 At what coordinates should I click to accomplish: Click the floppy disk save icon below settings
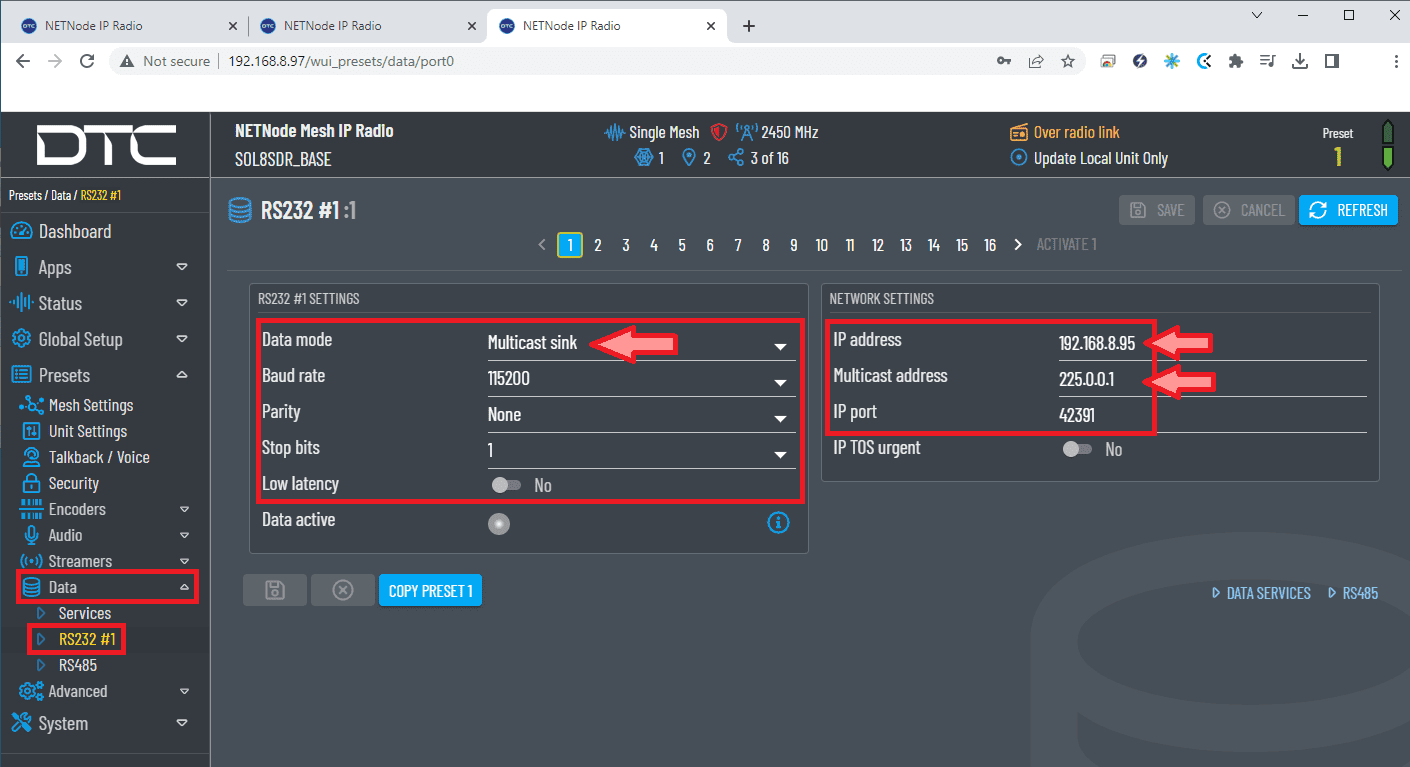click(274, 591)
